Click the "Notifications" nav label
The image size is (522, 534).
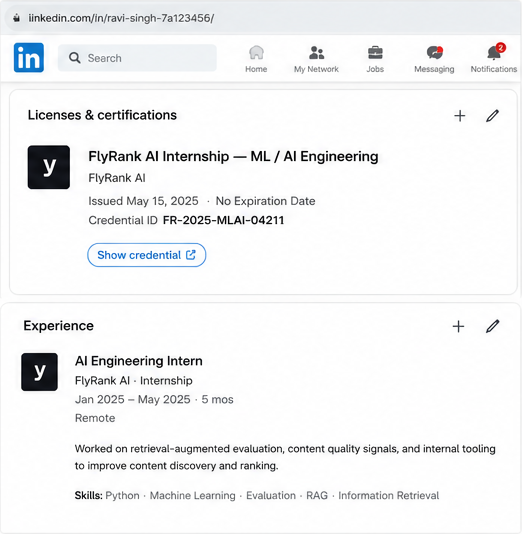[494, 69]
